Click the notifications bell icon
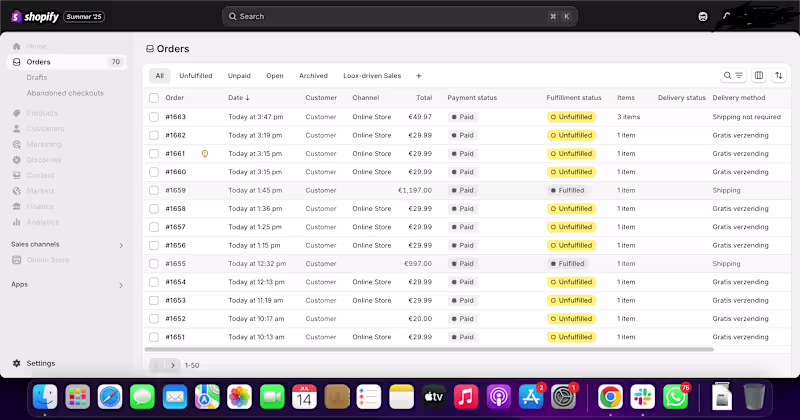The width and height of the screenshot is (800, 420). pos(726,16)
